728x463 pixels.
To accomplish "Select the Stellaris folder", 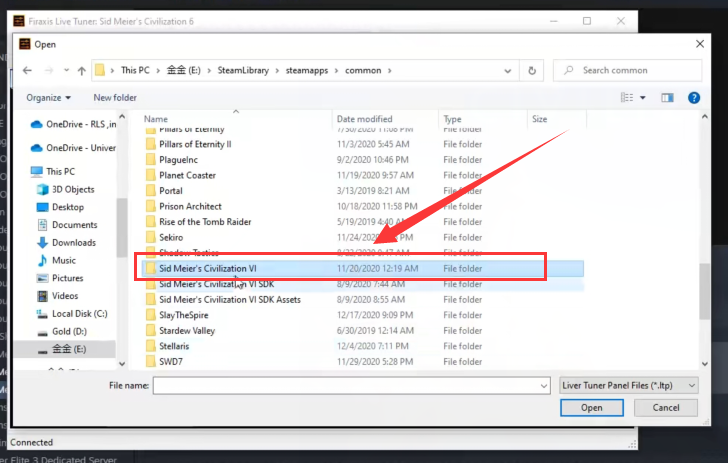I will coord(174,346).
